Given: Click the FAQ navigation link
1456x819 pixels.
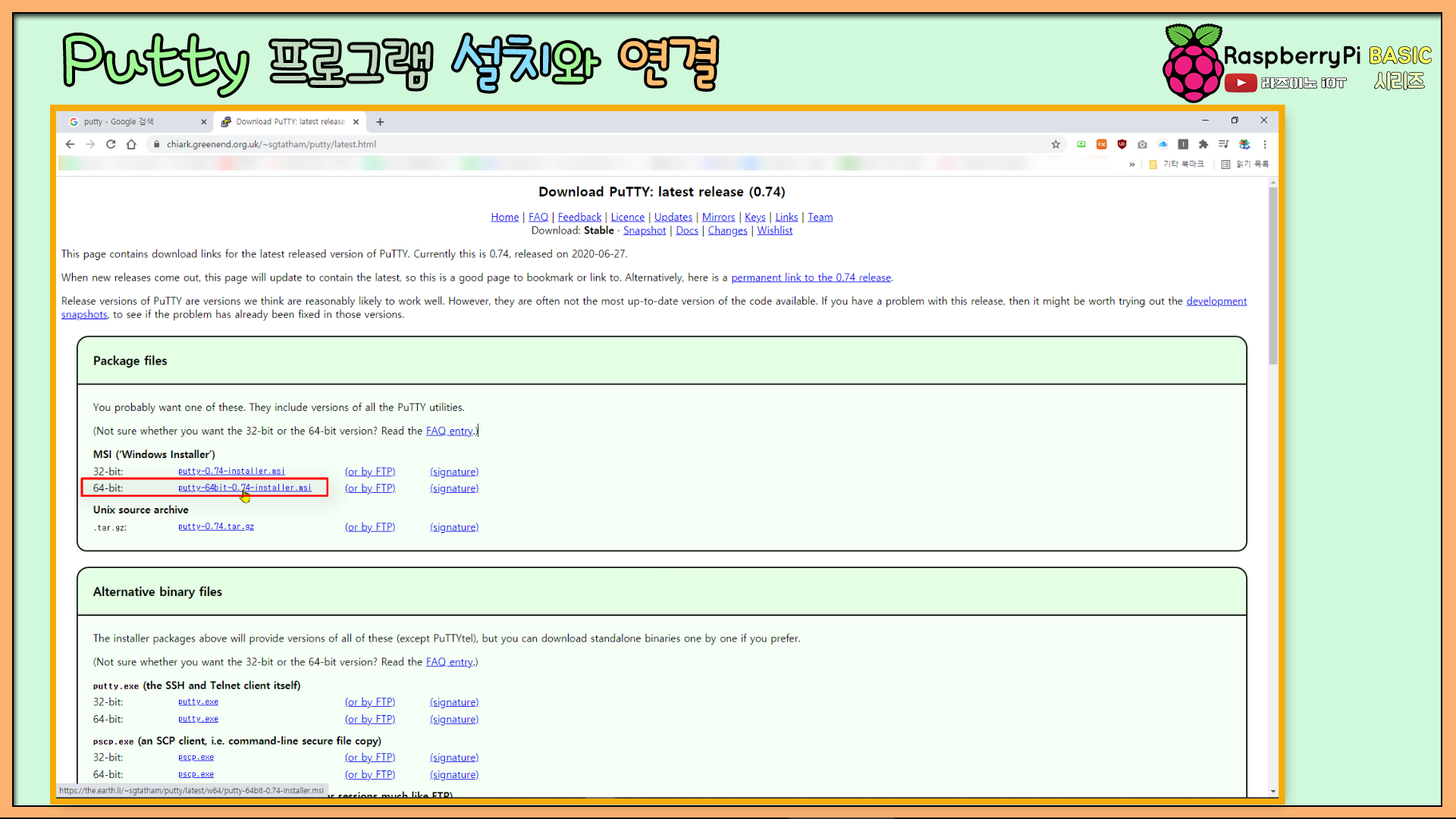Looking at the screenshot, I should pos(538,217).
